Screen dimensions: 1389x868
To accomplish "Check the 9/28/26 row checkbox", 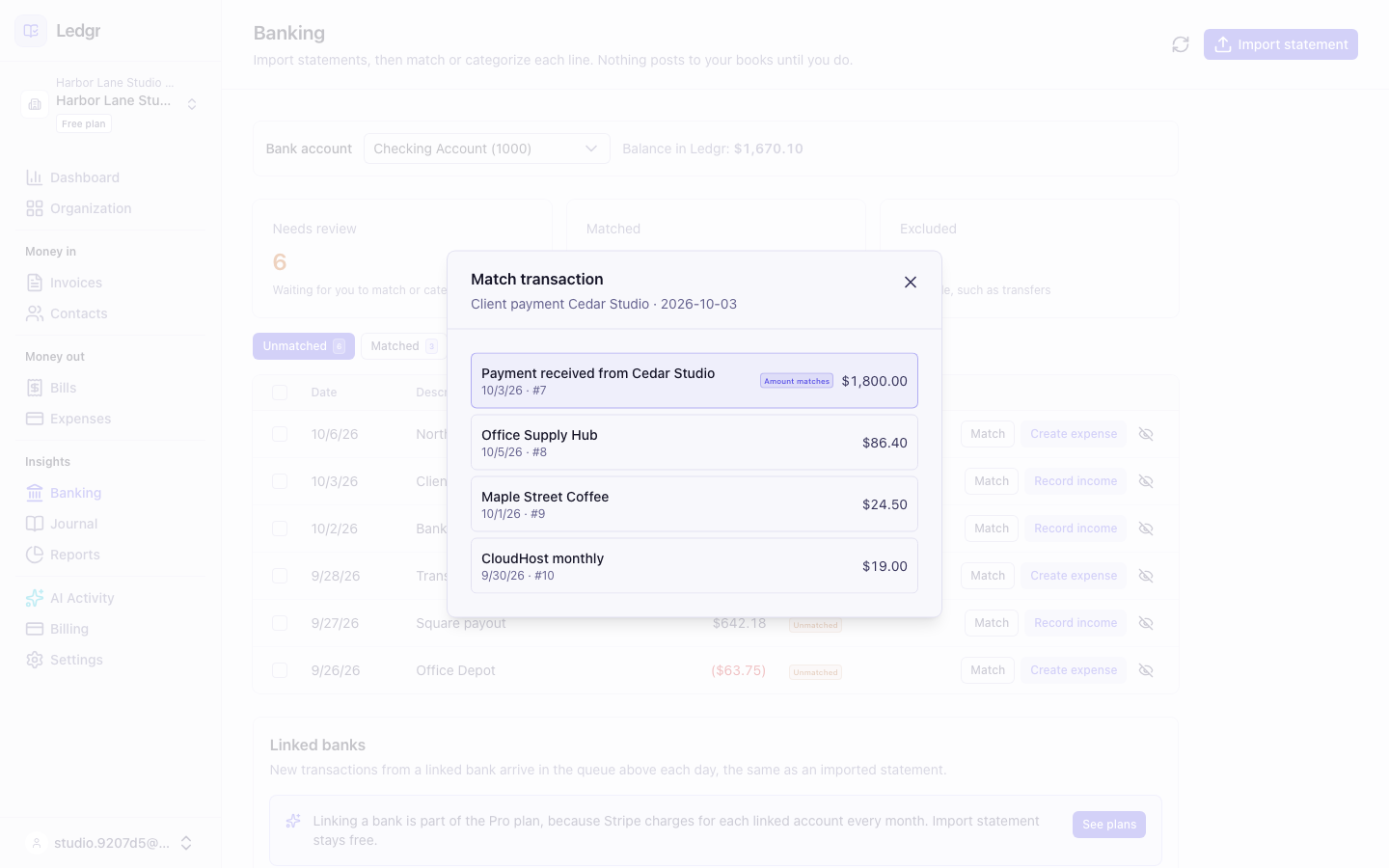I will click(280, 576).
